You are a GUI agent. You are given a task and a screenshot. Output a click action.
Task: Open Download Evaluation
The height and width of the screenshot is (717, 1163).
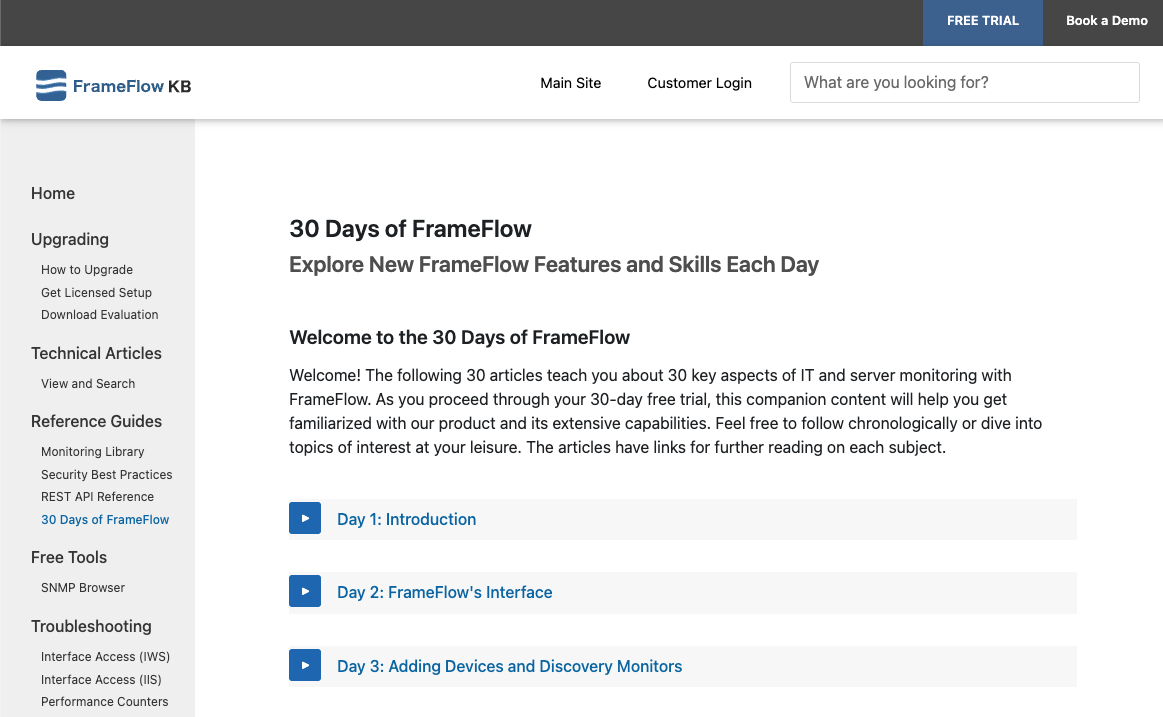99,315
